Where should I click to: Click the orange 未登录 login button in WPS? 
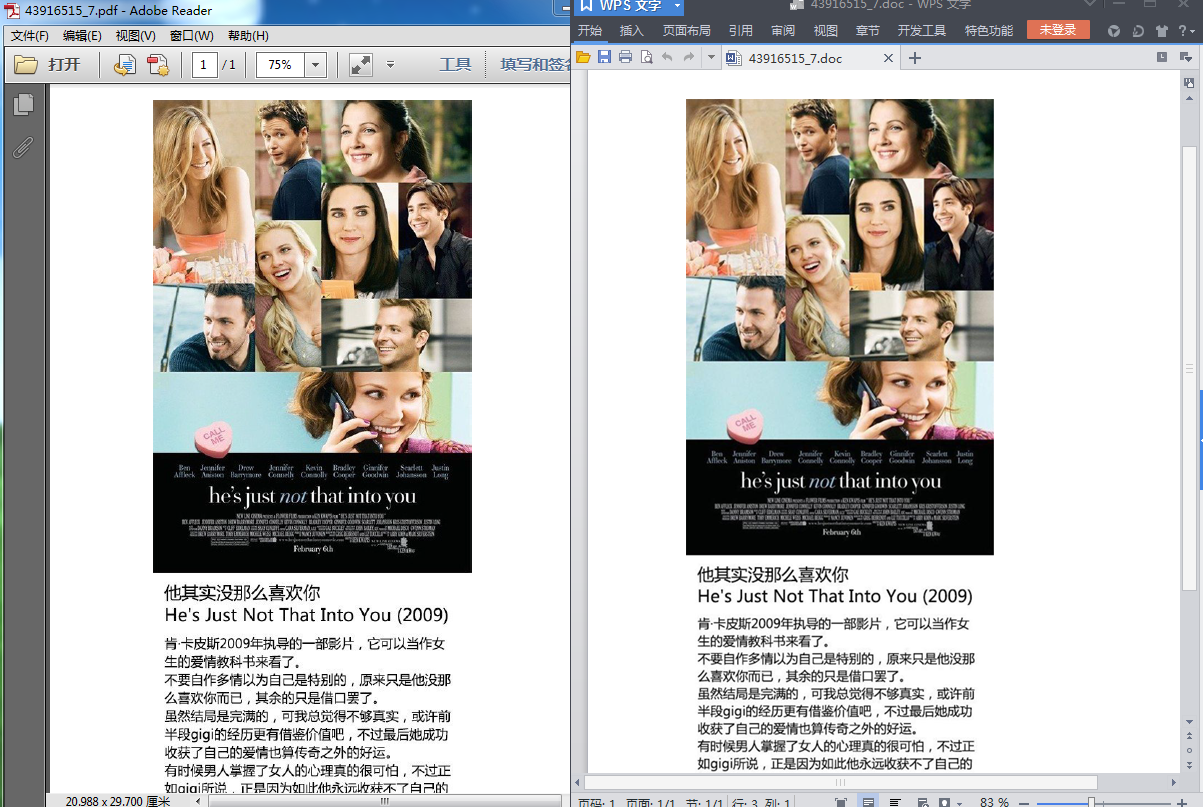(1058, 30)
